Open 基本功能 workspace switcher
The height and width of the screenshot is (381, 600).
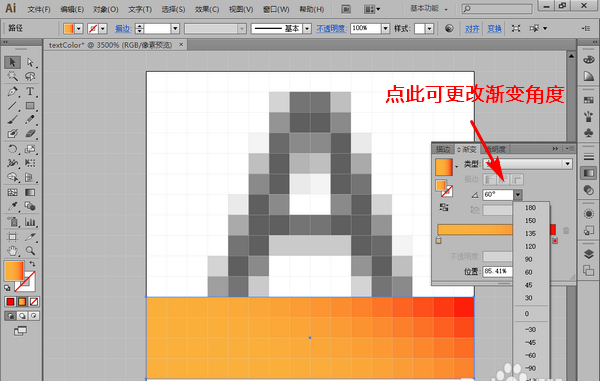(429, 8)
